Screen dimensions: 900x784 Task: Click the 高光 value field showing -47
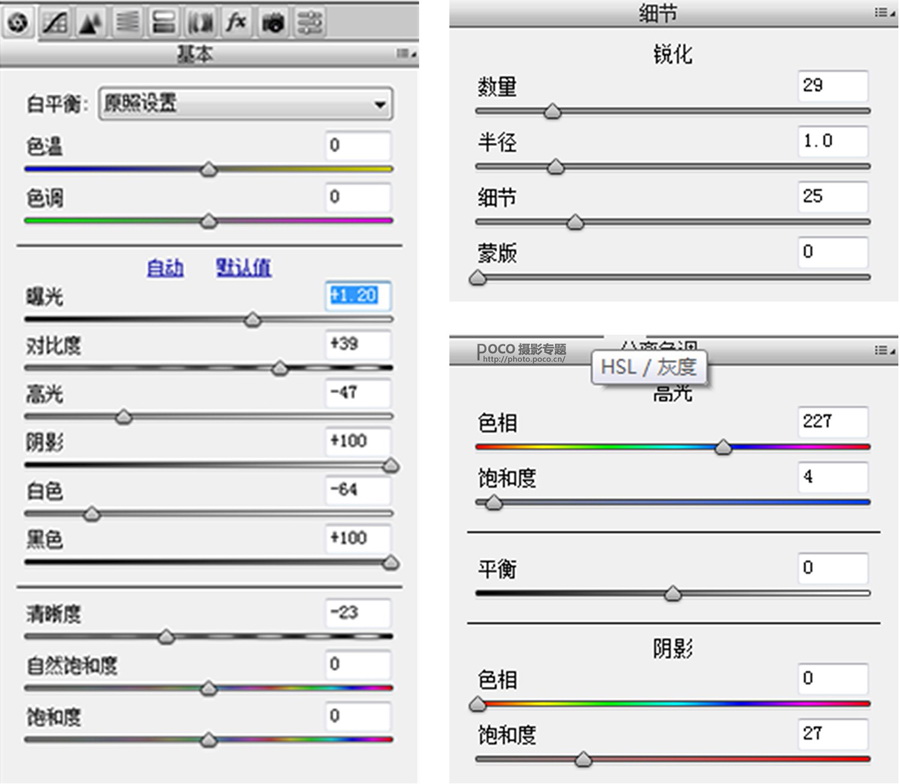tap(358, 393)
